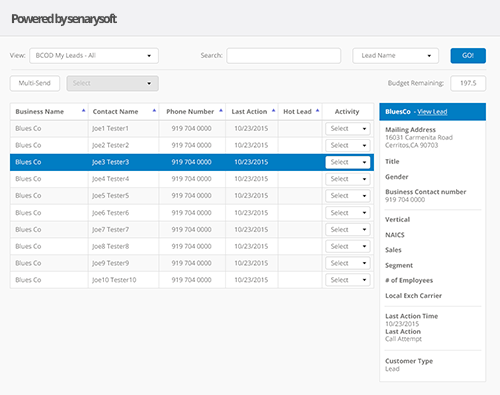This screenshot has width=500, height=395.
Task: Click the Last Action column header text
Action: pos(249,112)
